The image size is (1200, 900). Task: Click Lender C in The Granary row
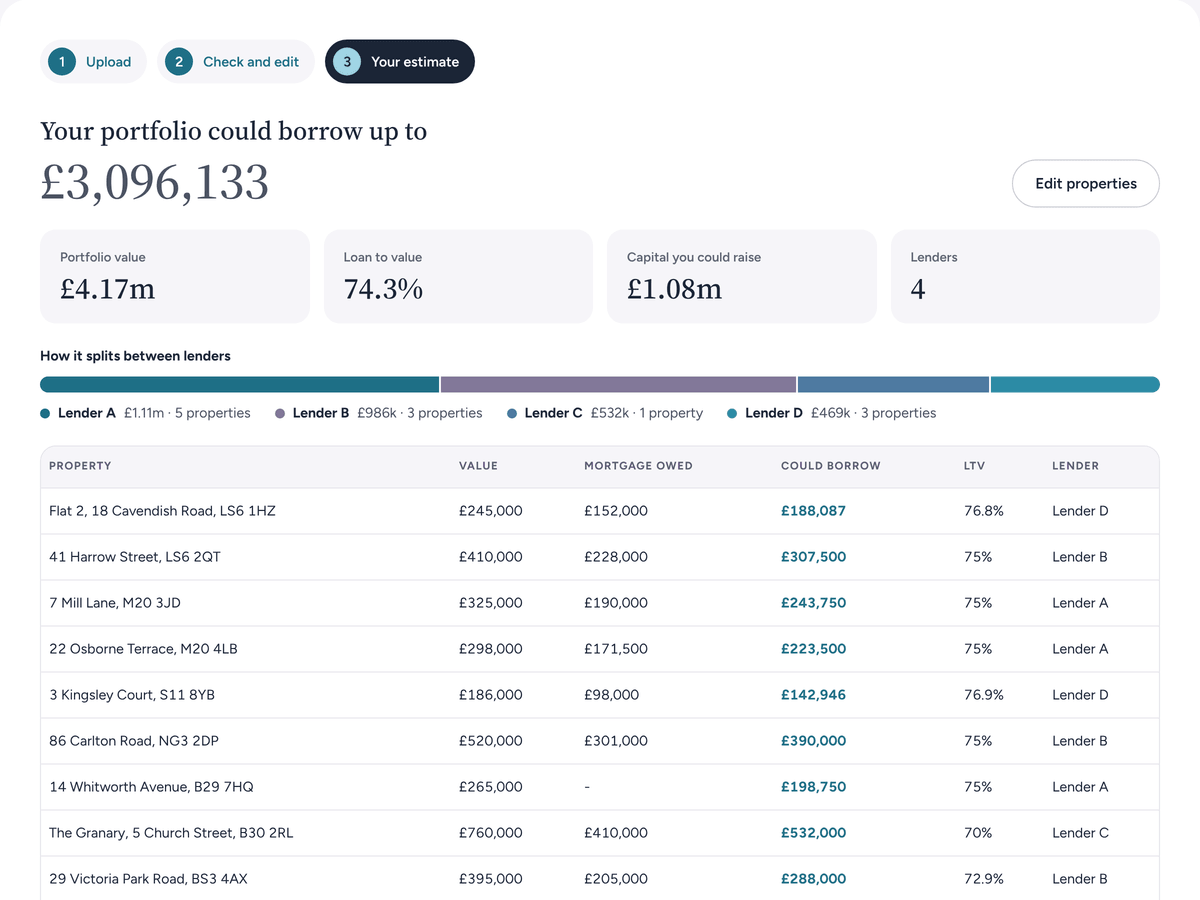point(1081,833)
